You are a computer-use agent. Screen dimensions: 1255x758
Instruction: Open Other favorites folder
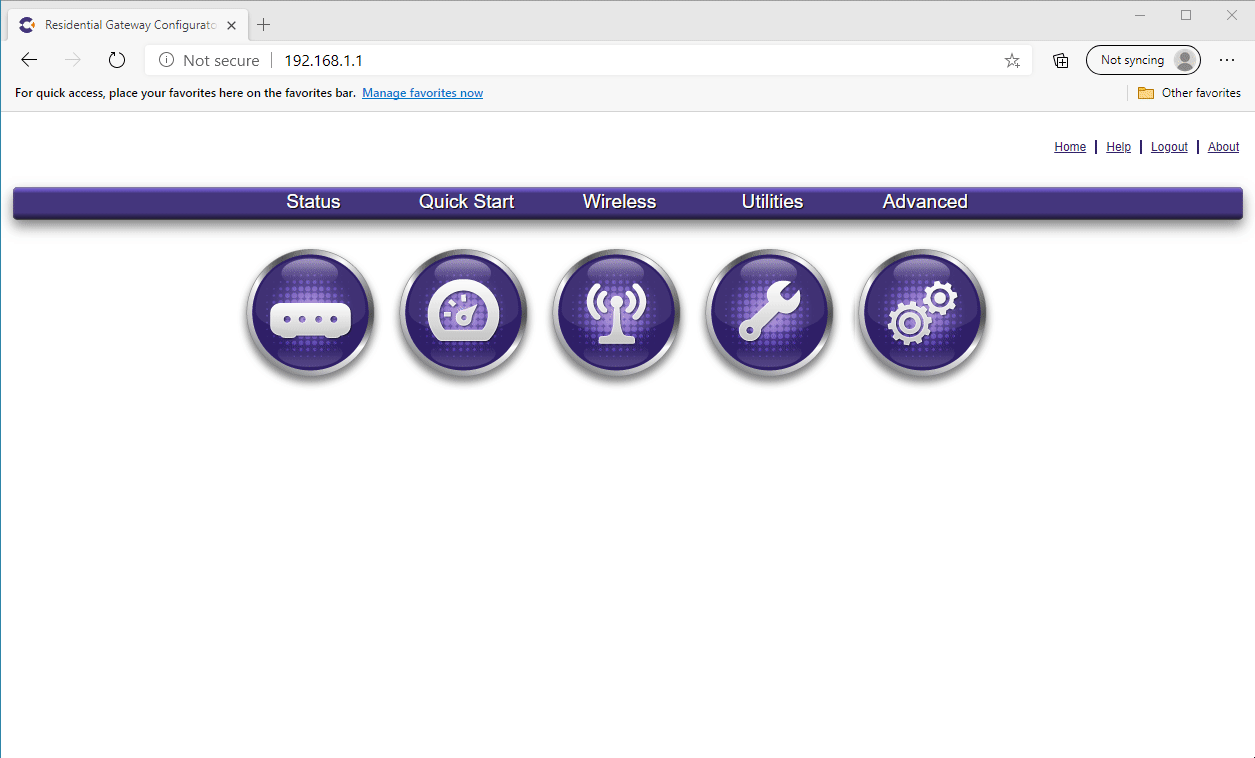point(1189,93)
